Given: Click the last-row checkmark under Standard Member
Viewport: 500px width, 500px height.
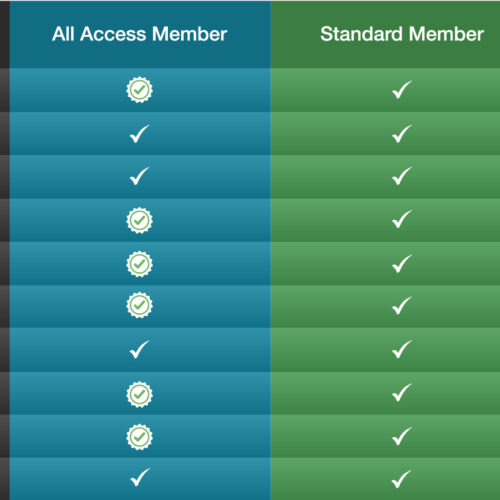Looking at the screenshot, I should coord(402,479).
